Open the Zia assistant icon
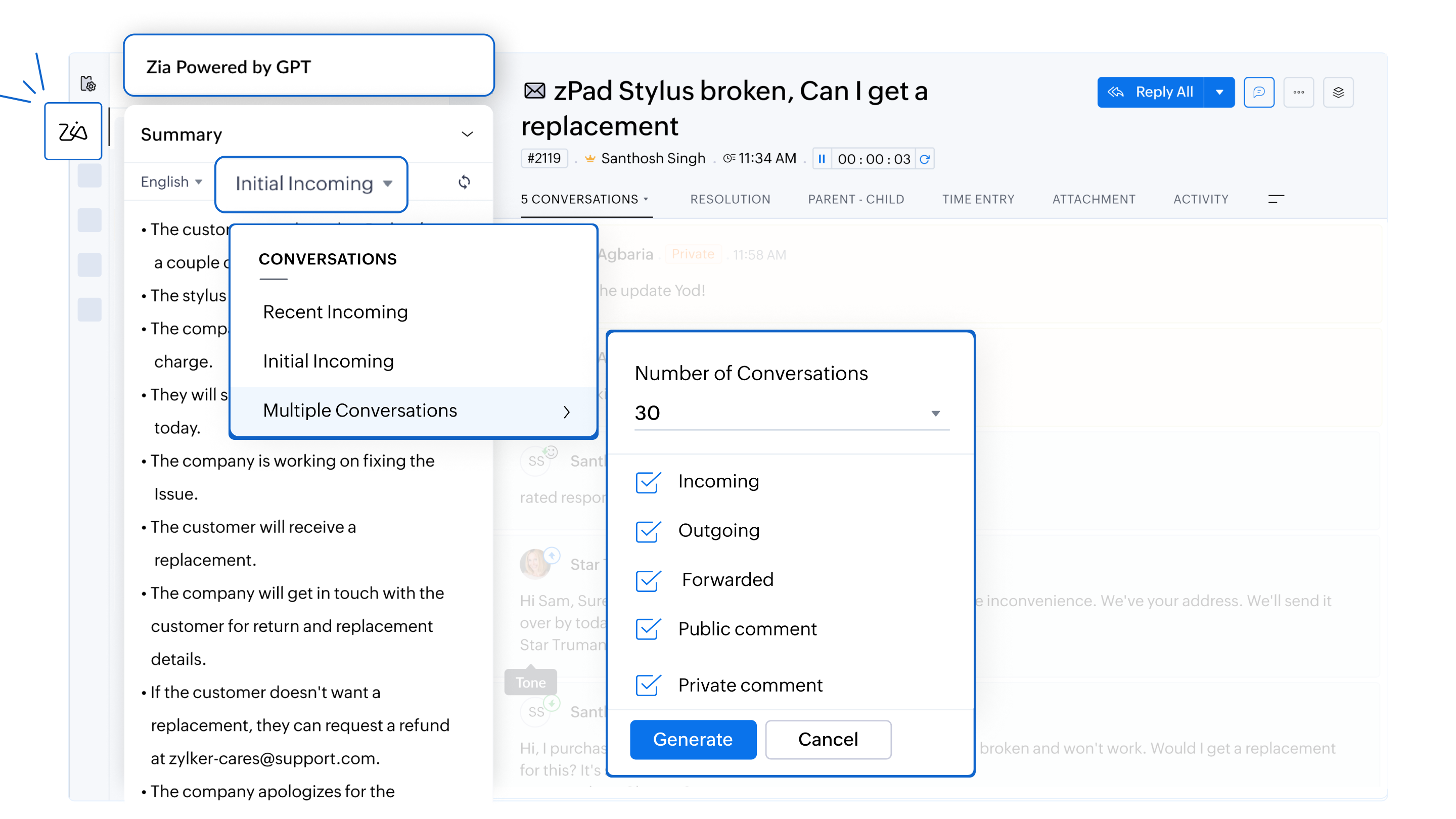This screenshot has width=1456, height=819. point(73,131)
